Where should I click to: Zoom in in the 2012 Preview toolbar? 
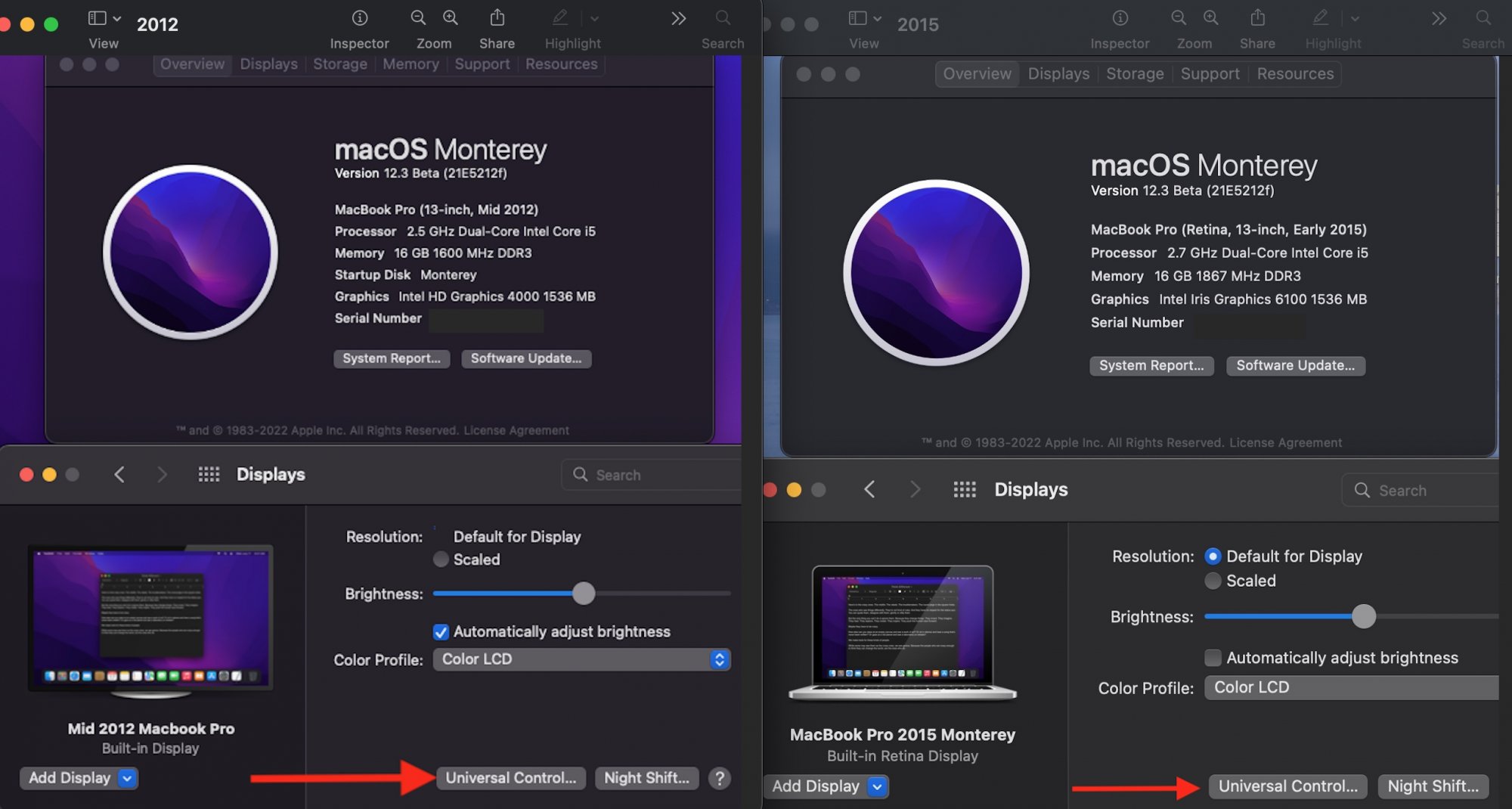[451, 18]
